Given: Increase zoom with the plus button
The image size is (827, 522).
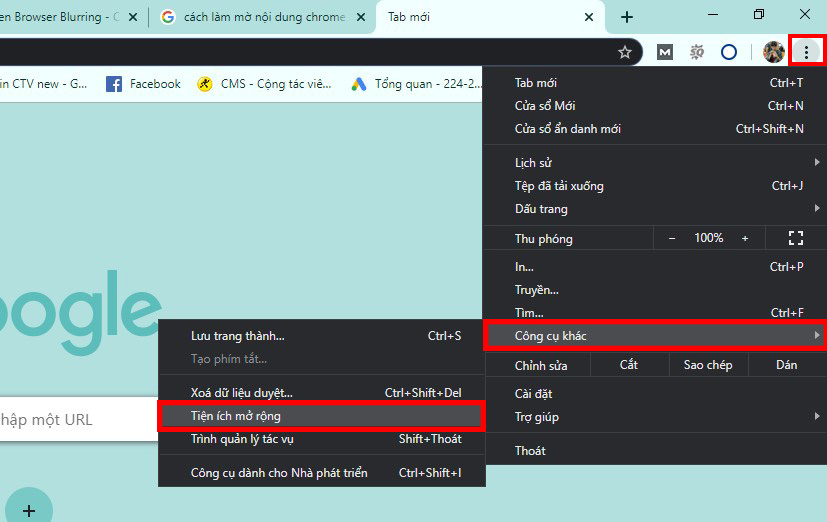Looking at the screenshot, I should click(x=745, y=238).
